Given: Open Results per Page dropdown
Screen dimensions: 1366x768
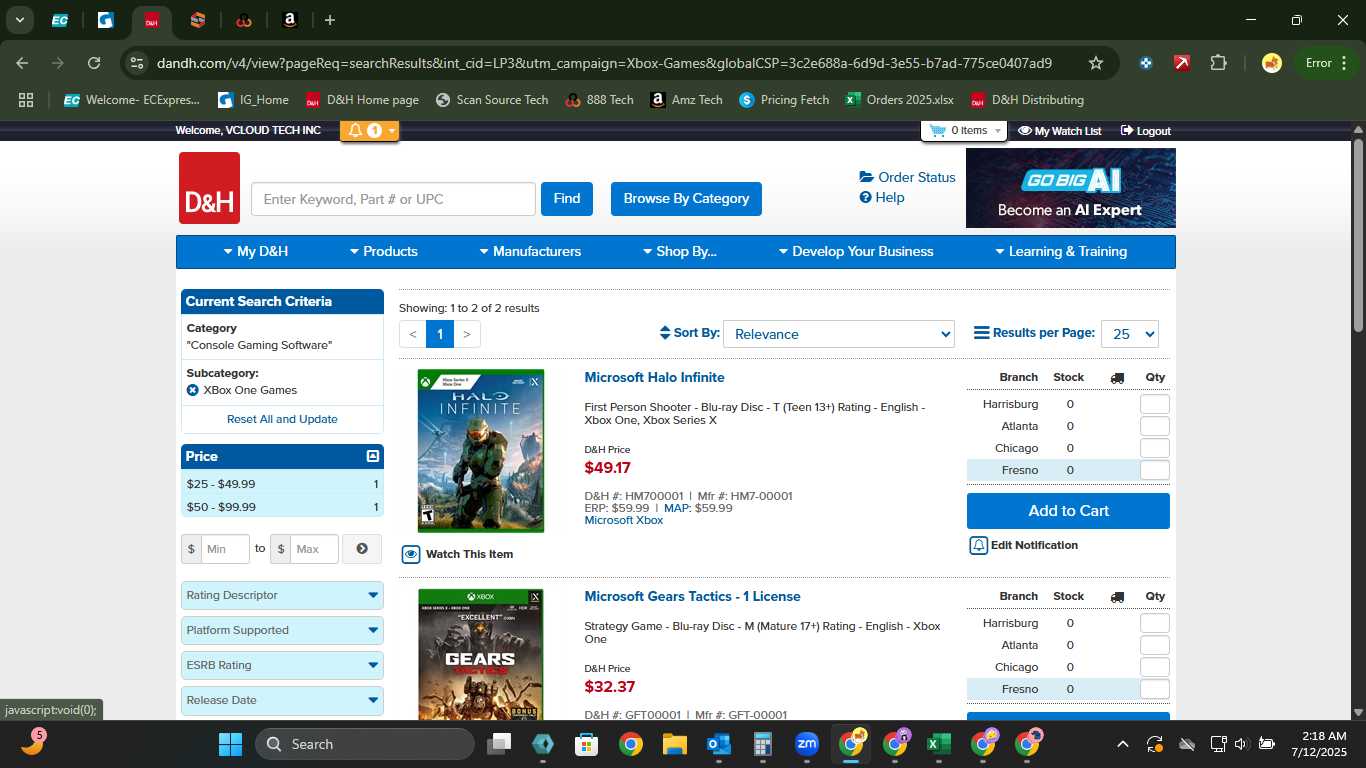Looking at the screenshot, I should point(1130,334).
